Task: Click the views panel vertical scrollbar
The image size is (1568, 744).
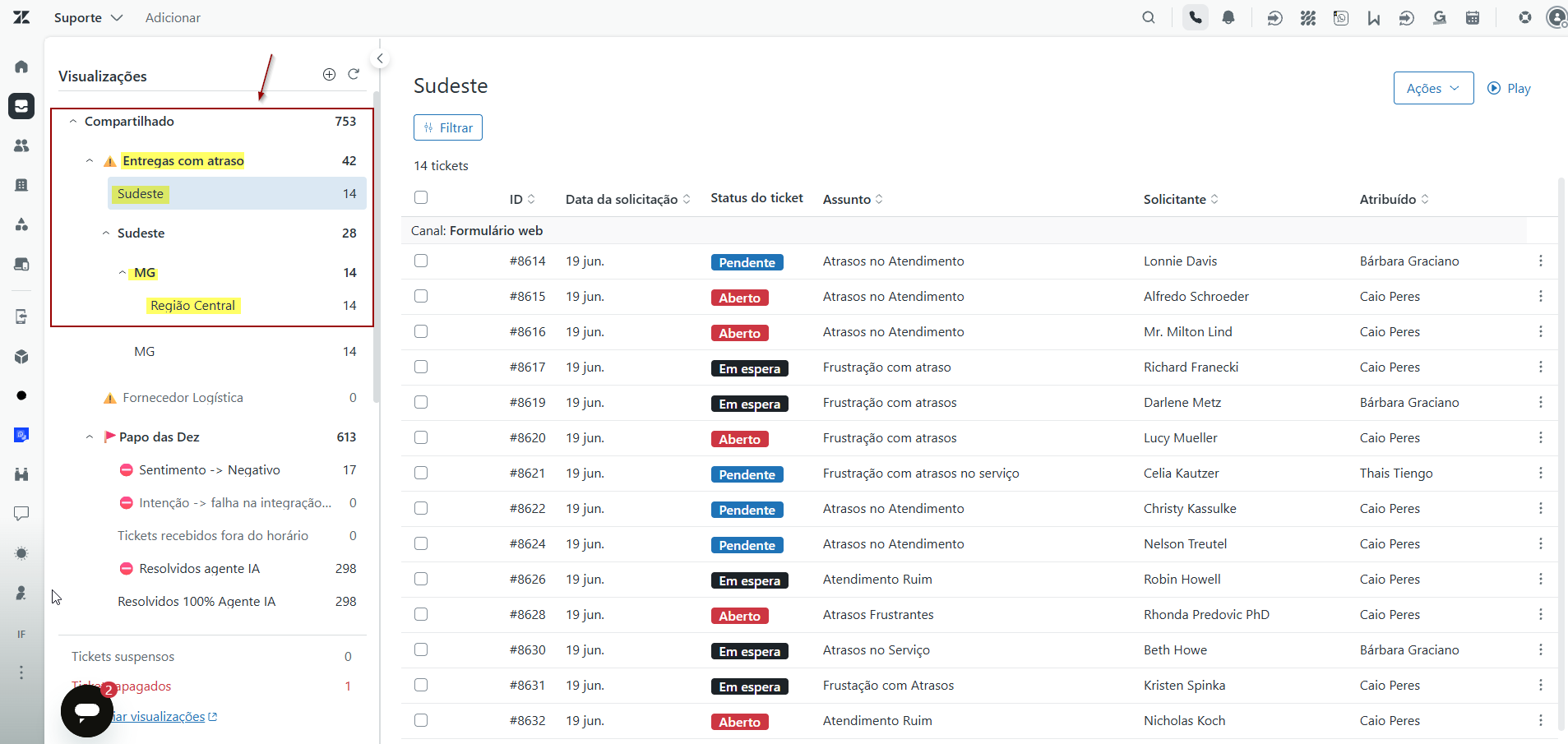Action: (x=377, y=247)
